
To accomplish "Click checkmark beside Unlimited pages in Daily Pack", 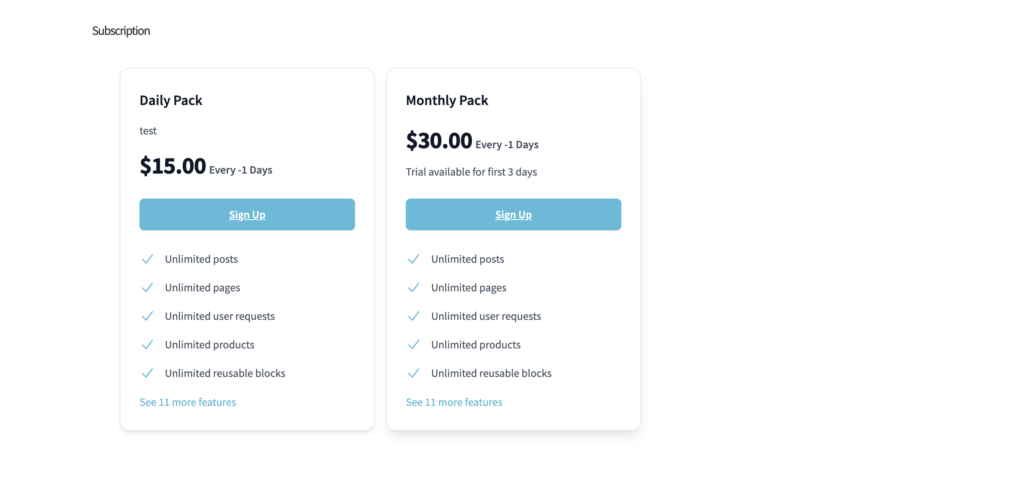I will point(147,288).
